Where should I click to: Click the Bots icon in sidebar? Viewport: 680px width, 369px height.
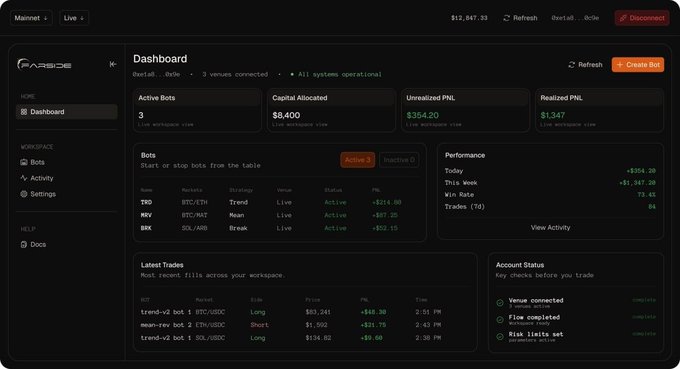[24, 162]
